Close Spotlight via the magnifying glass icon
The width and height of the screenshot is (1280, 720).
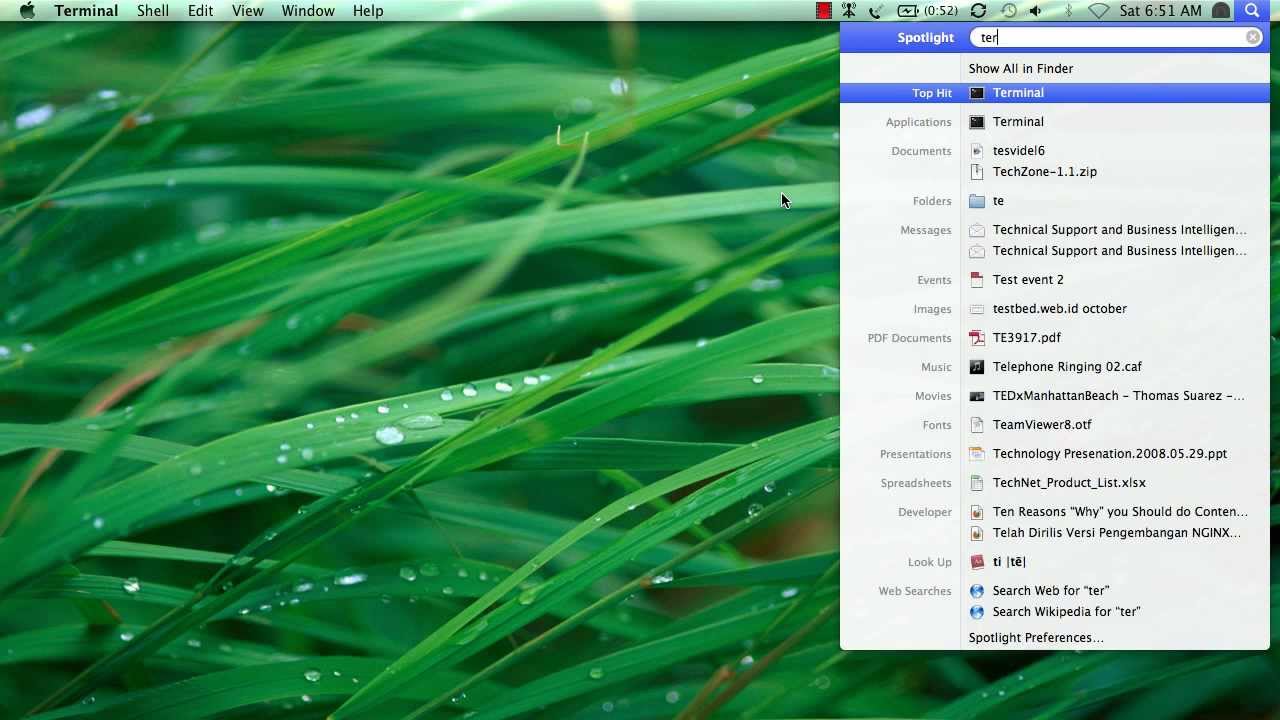1252,11
